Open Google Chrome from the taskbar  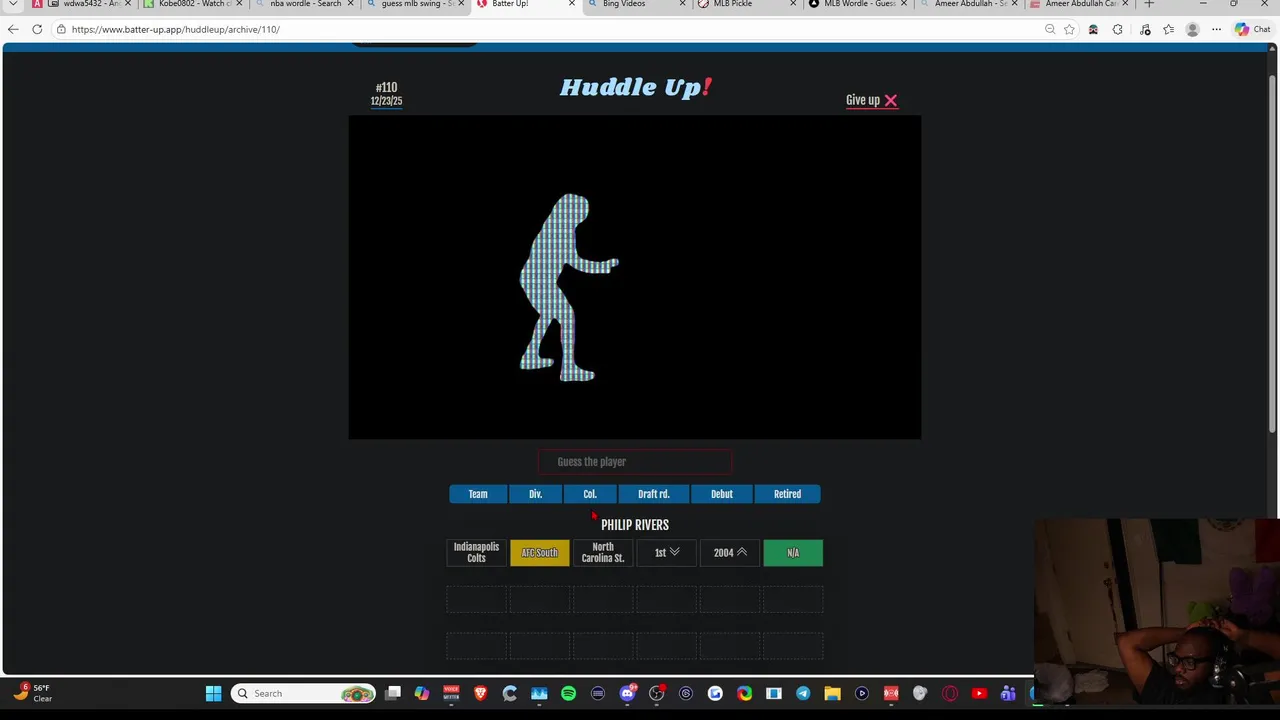coord(744,693)
